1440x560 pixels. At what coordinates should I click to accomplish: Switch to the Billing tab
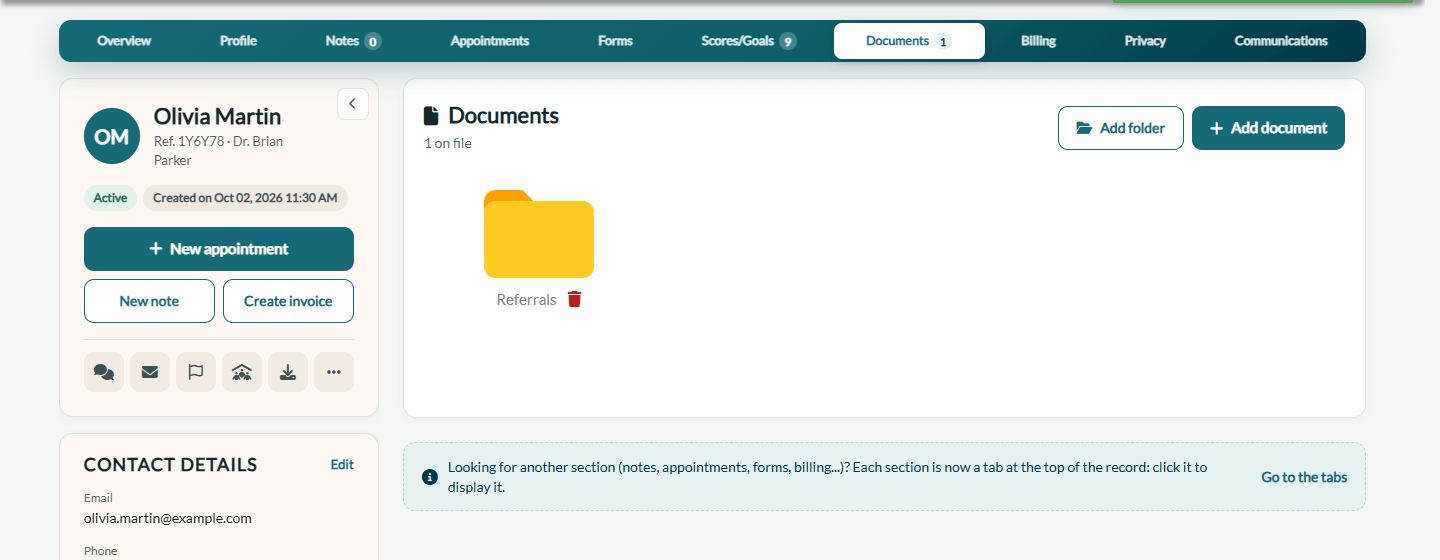point(1038,41)
